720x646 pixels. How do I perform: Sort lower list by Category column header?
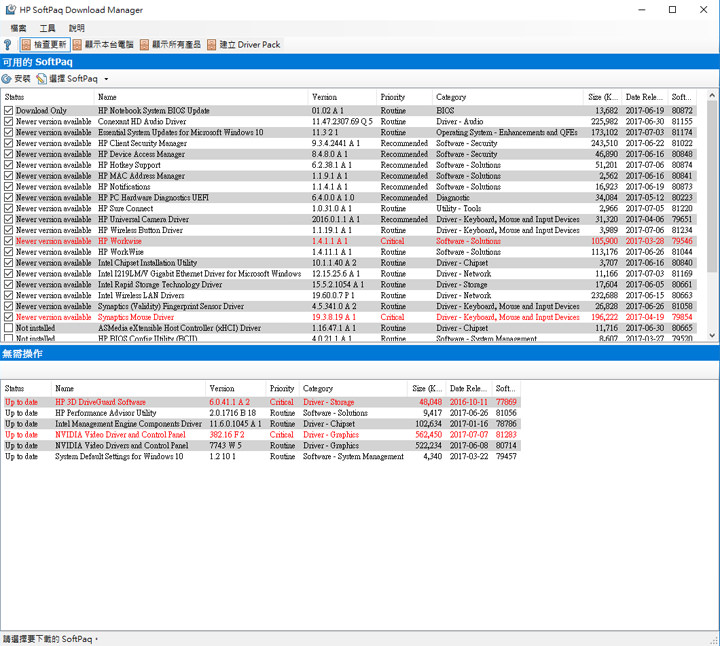(318, 388)
